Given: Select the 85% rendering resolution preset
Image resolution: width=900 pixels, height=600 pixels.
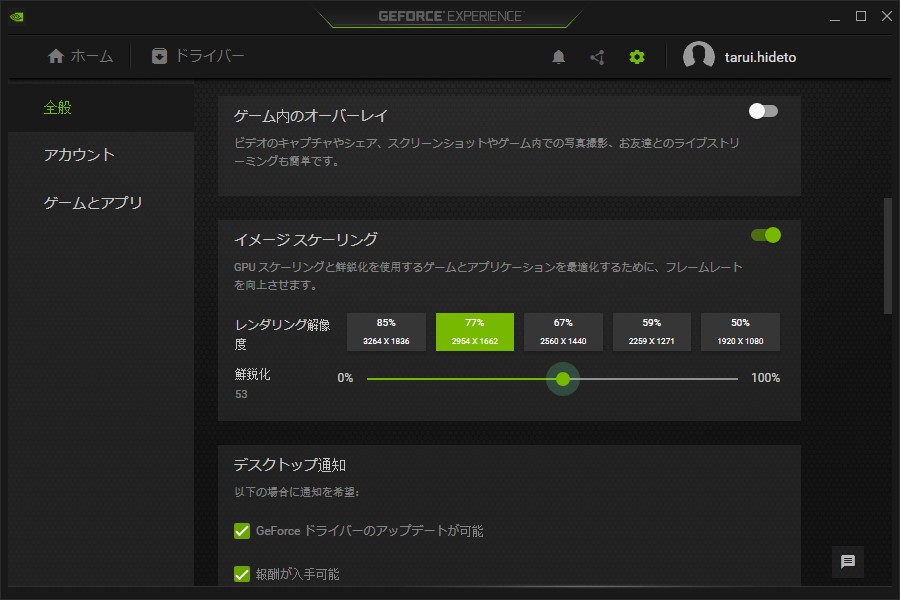Looking at the screenshot, I should 385,331.
